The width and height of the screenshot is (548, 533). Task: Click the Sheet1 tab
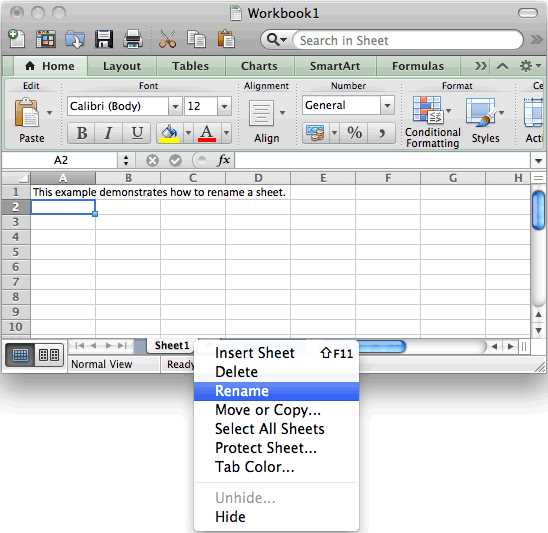(172, 346)
